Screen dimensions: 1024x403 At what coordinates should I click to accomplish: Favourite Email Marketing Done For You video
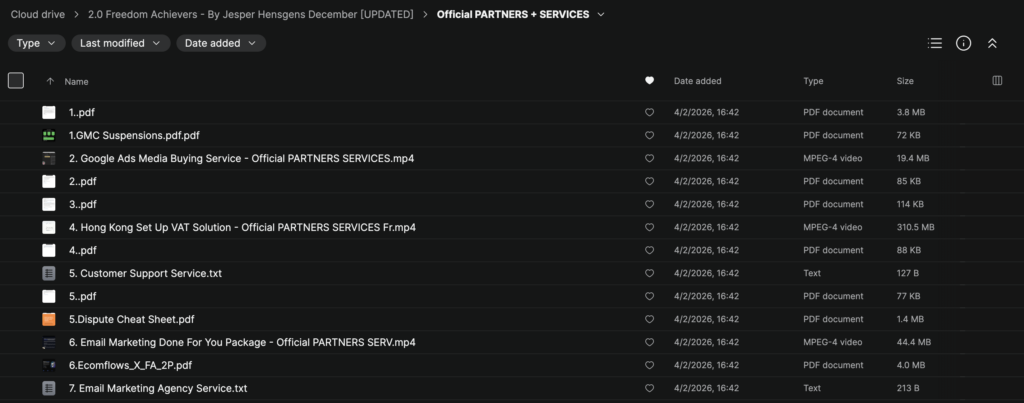649,342
